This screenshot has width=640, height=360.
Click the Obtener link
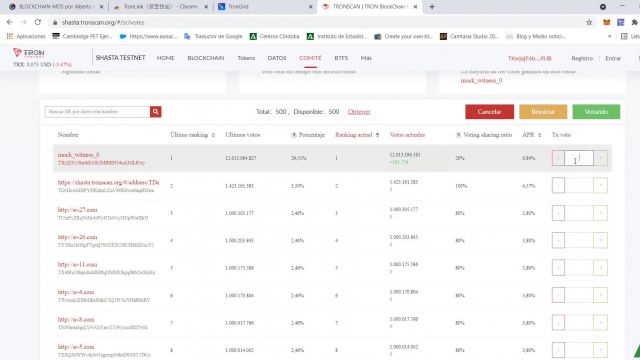[x=359, y=112]
